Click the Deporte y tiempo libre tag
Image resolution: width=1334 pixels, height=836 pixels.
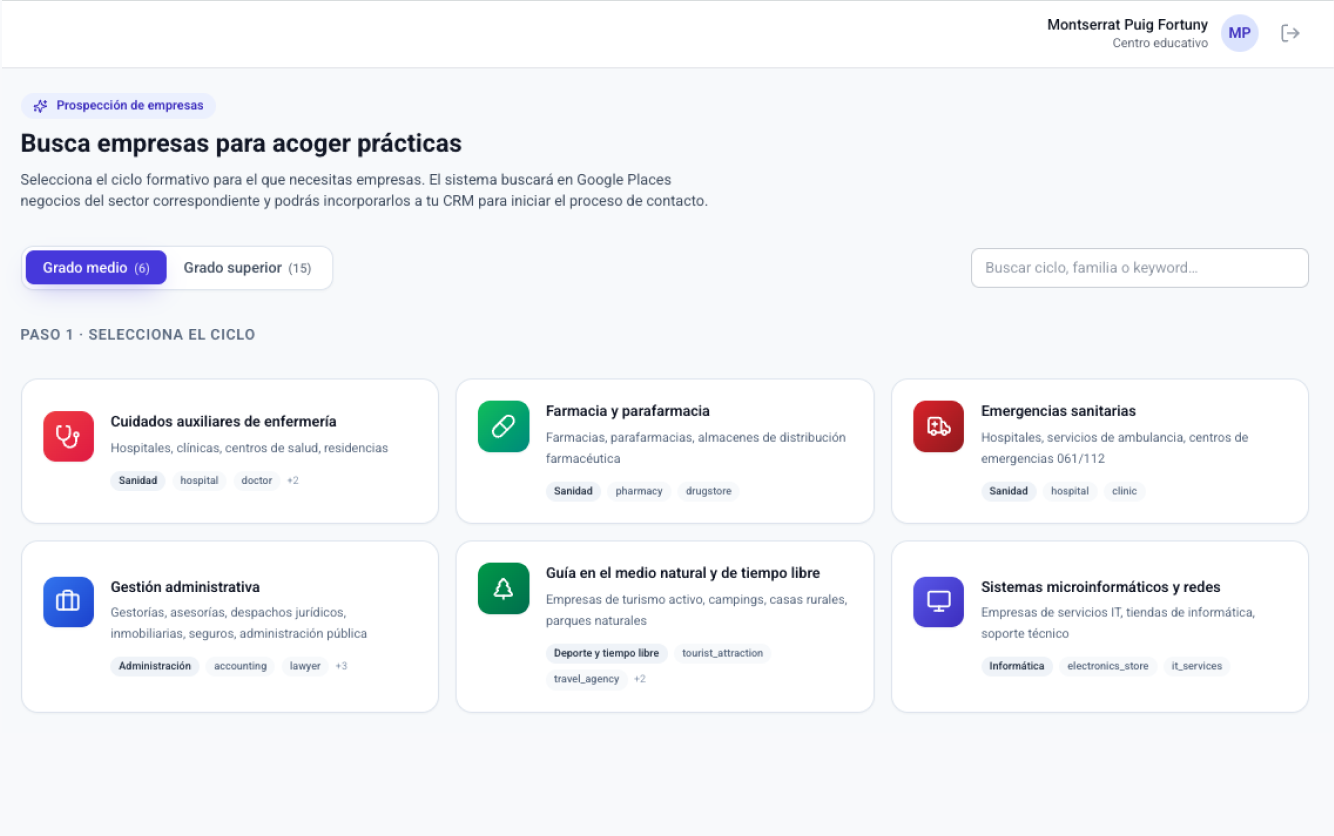(x=607, y=653)
